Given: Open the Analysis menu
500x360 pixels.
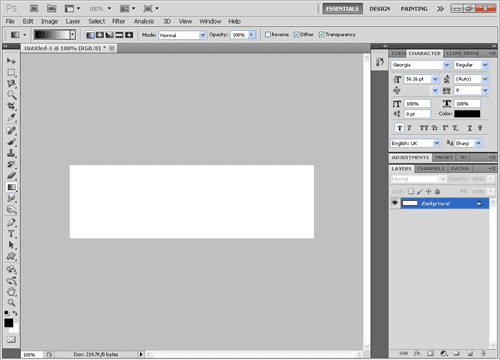Looking at the screenshot, I should 144,21.
